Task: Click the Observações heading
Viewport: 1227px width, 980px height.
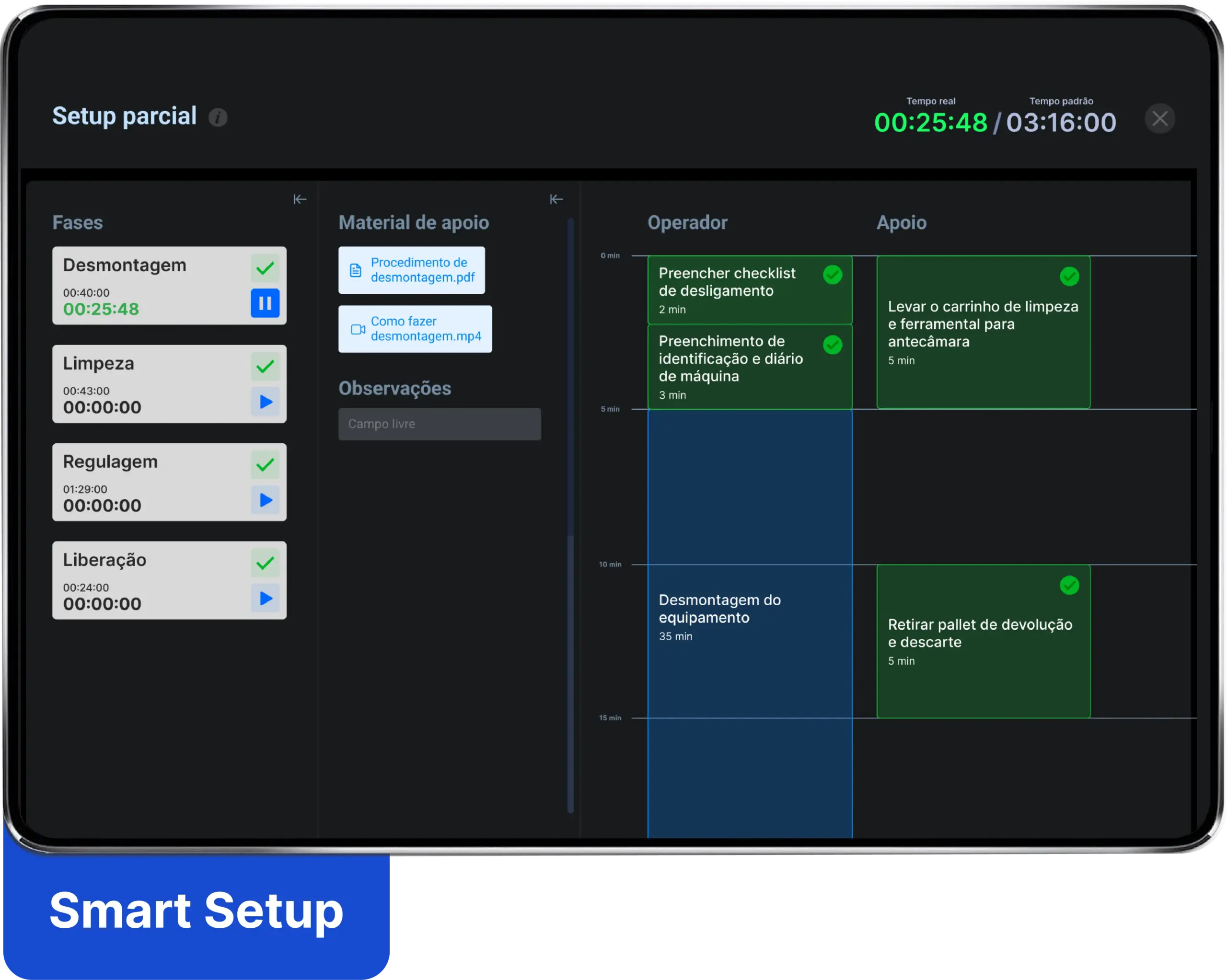Action: 395,388
